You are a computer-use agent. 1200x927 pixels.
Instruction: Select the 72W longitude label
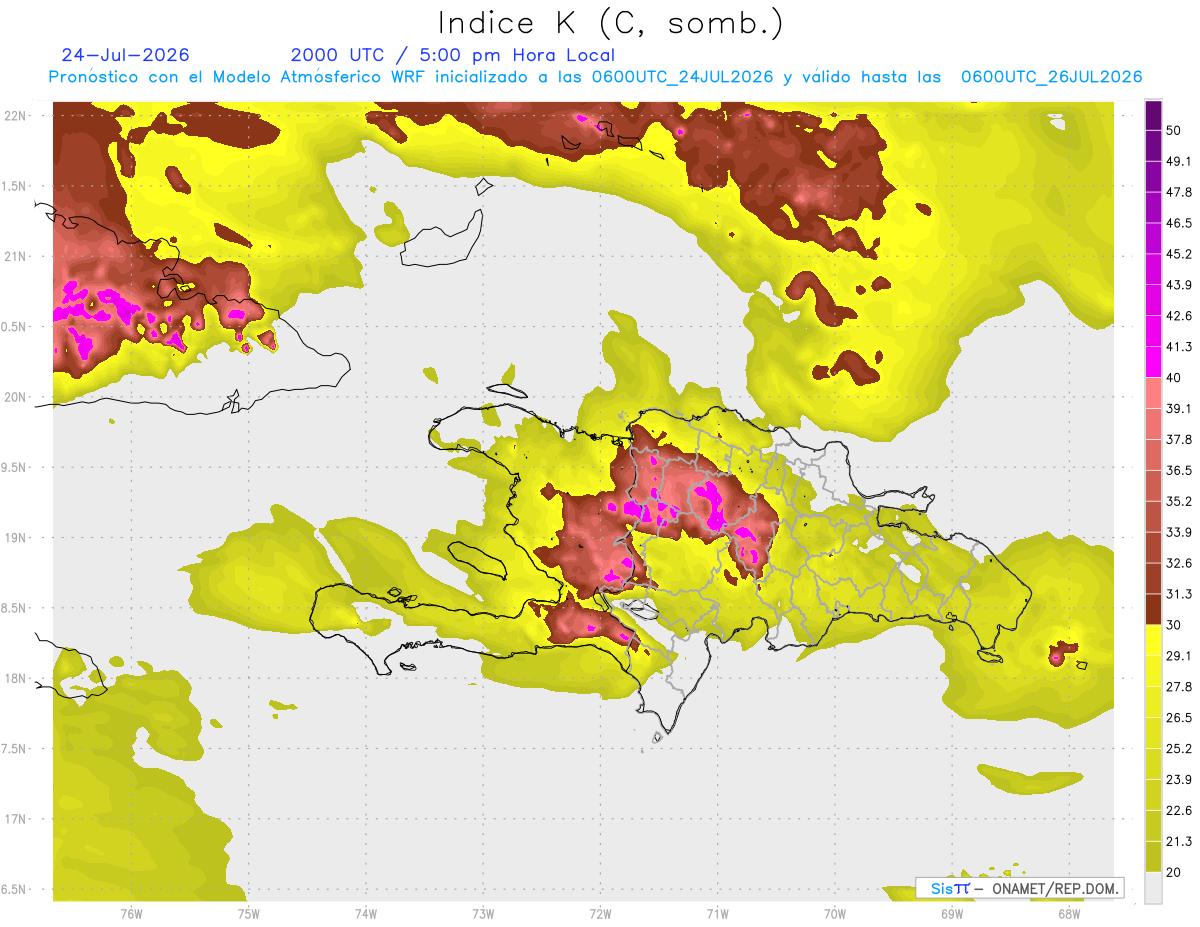point(600,913)
